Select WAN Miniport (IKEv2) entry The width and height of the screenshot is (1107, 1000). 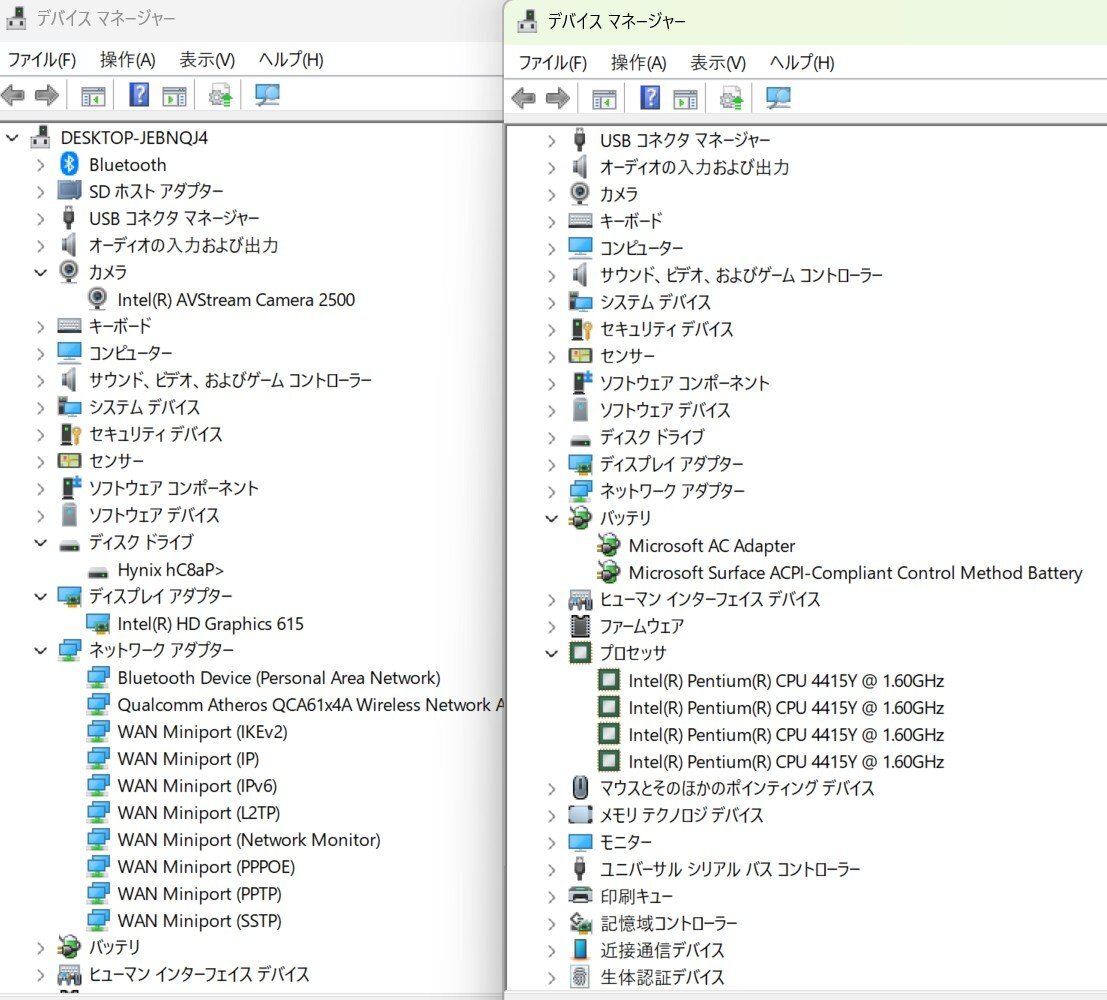(x=203, y=732)
